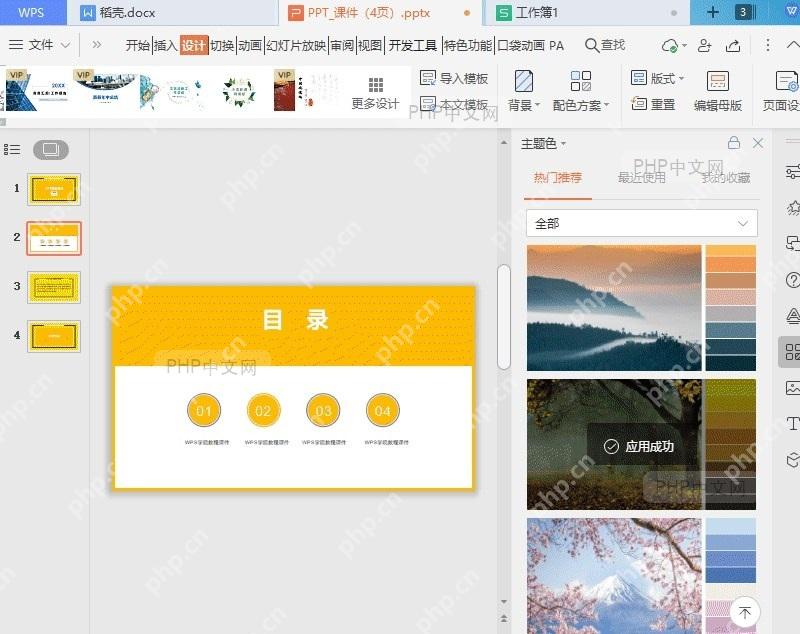Switch to the 插入 ribbon tab
Image resolution: width=800 pixels, height=634 pixels.
166,46
